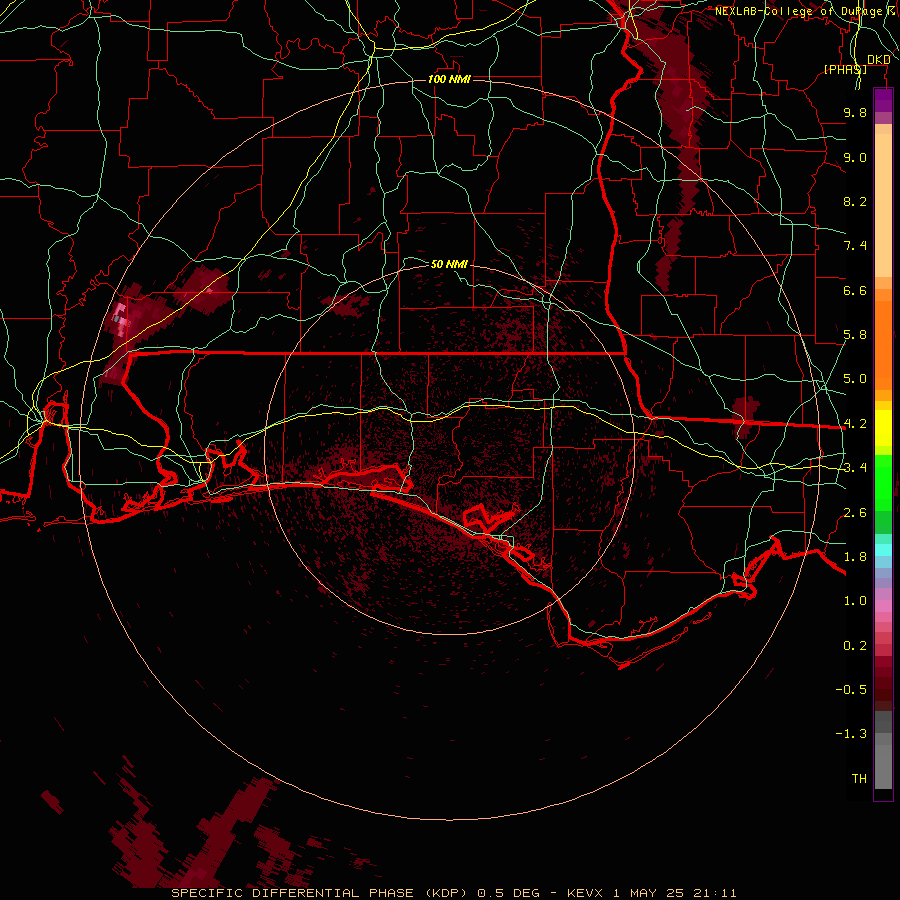900x900 pixels.
Task: Click the TH label at the scale bottom
Action: 859,779
